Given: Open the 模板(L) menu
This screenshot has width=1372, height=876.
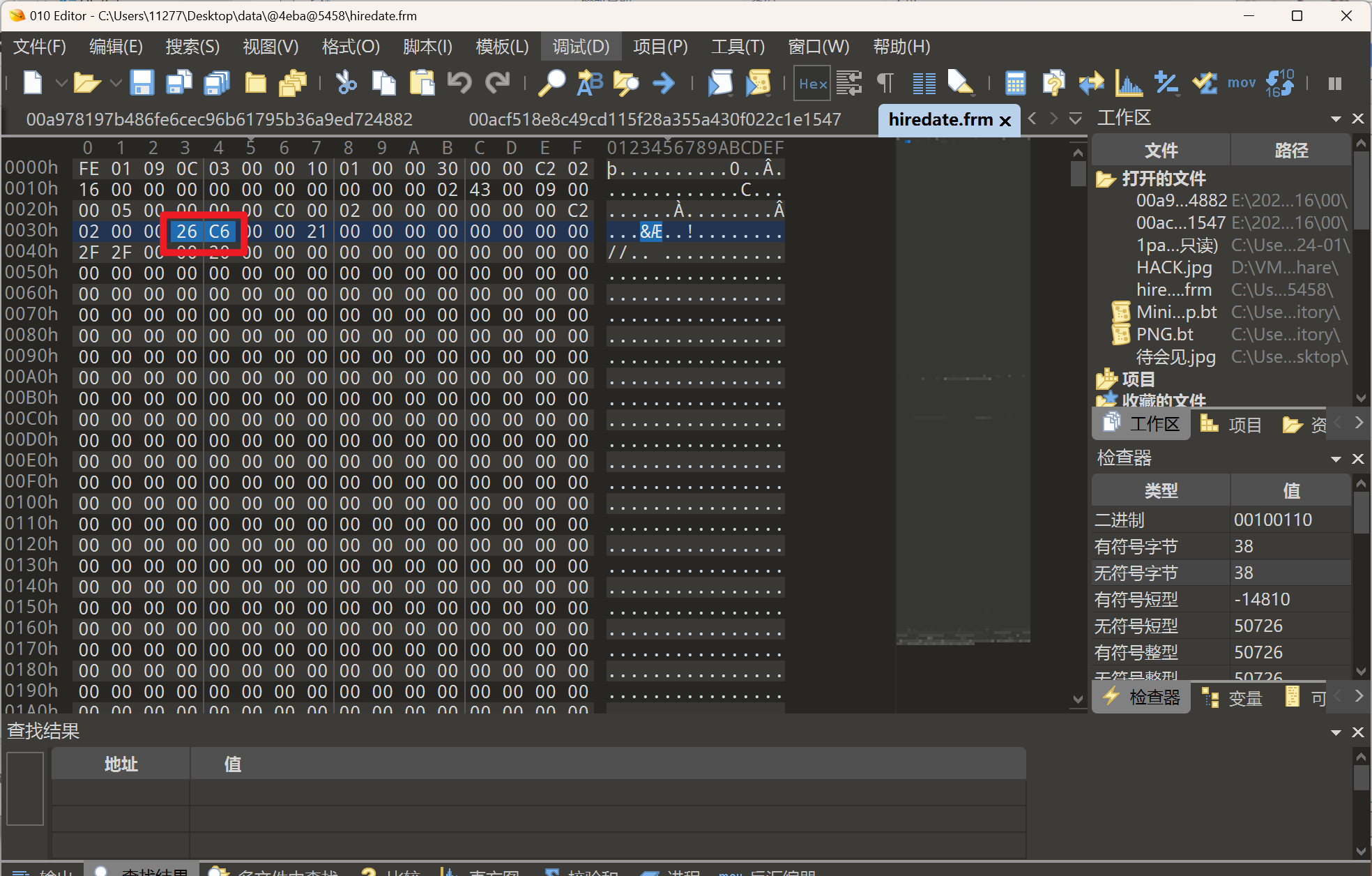Looking at the screenshot, I should (502, 47).
